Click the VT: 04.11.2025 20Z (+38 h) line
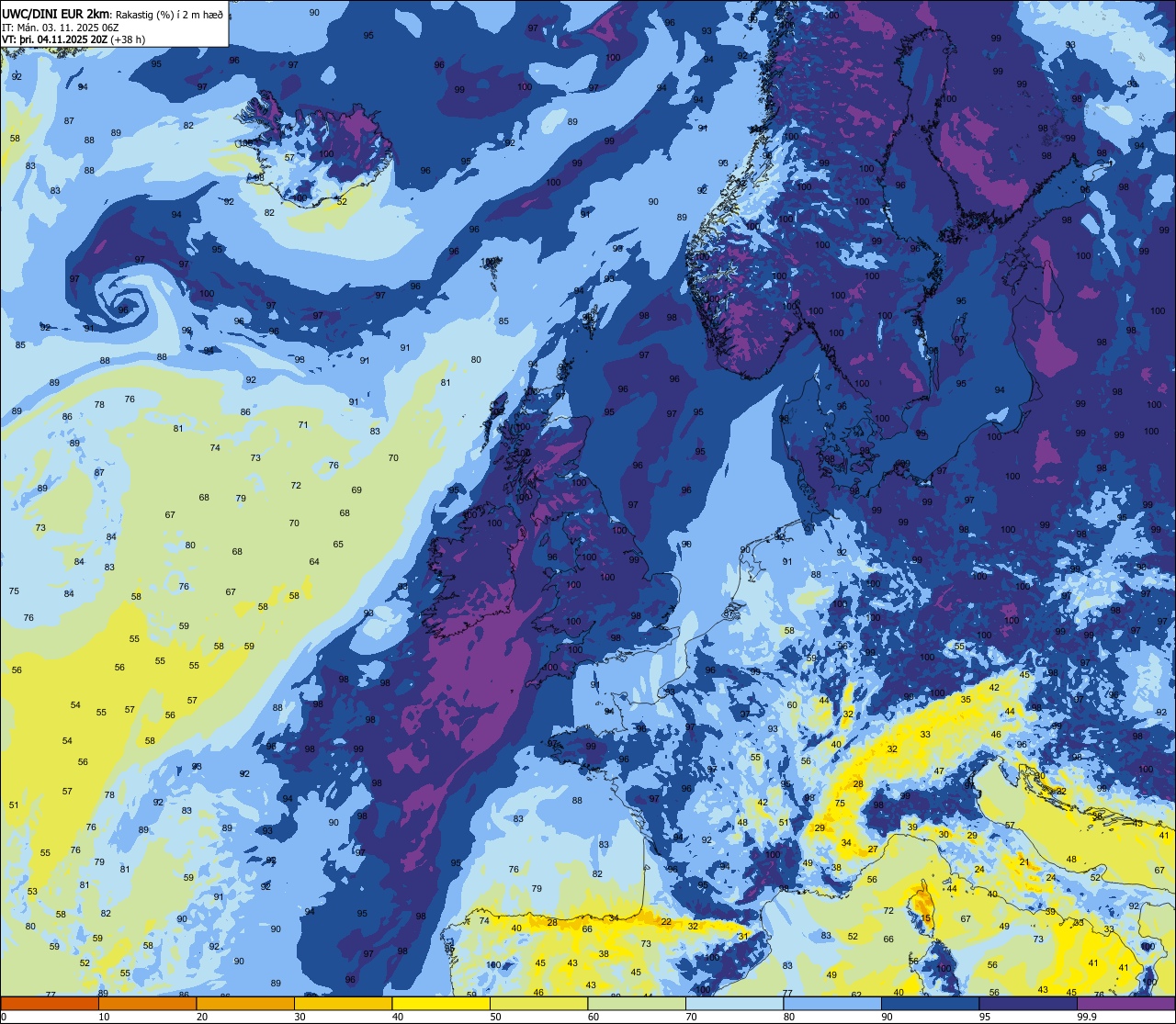This screenshot has height=1024, width=1176. [73, 39]
